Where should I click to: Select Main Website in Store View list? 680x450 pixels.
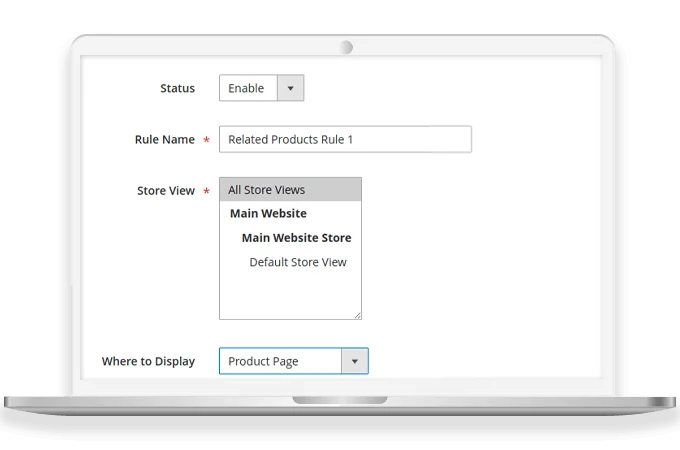pos(268,214)
